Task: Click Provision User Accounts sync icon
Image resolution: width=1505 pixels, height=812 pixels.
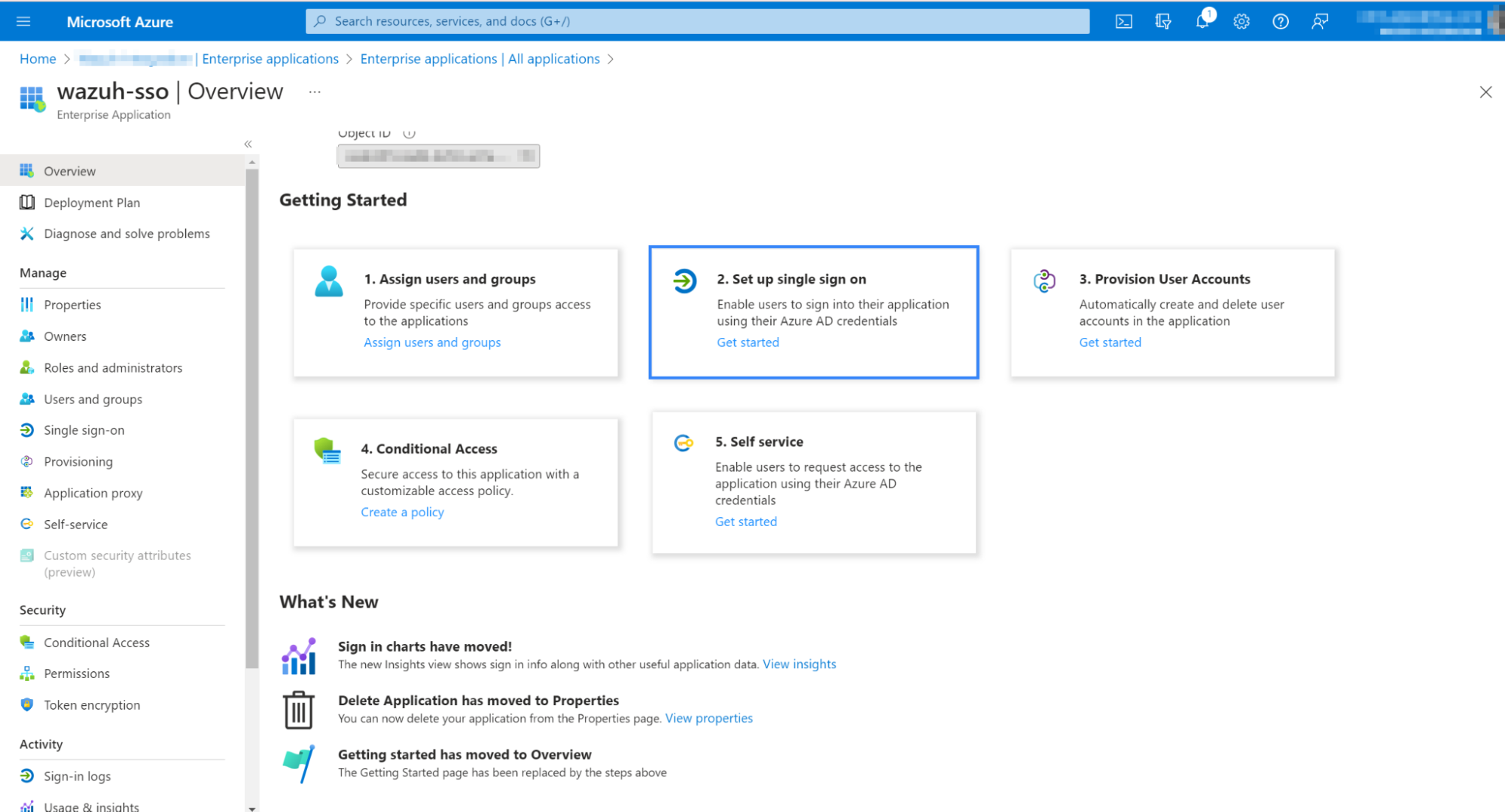Action: 1044,281
